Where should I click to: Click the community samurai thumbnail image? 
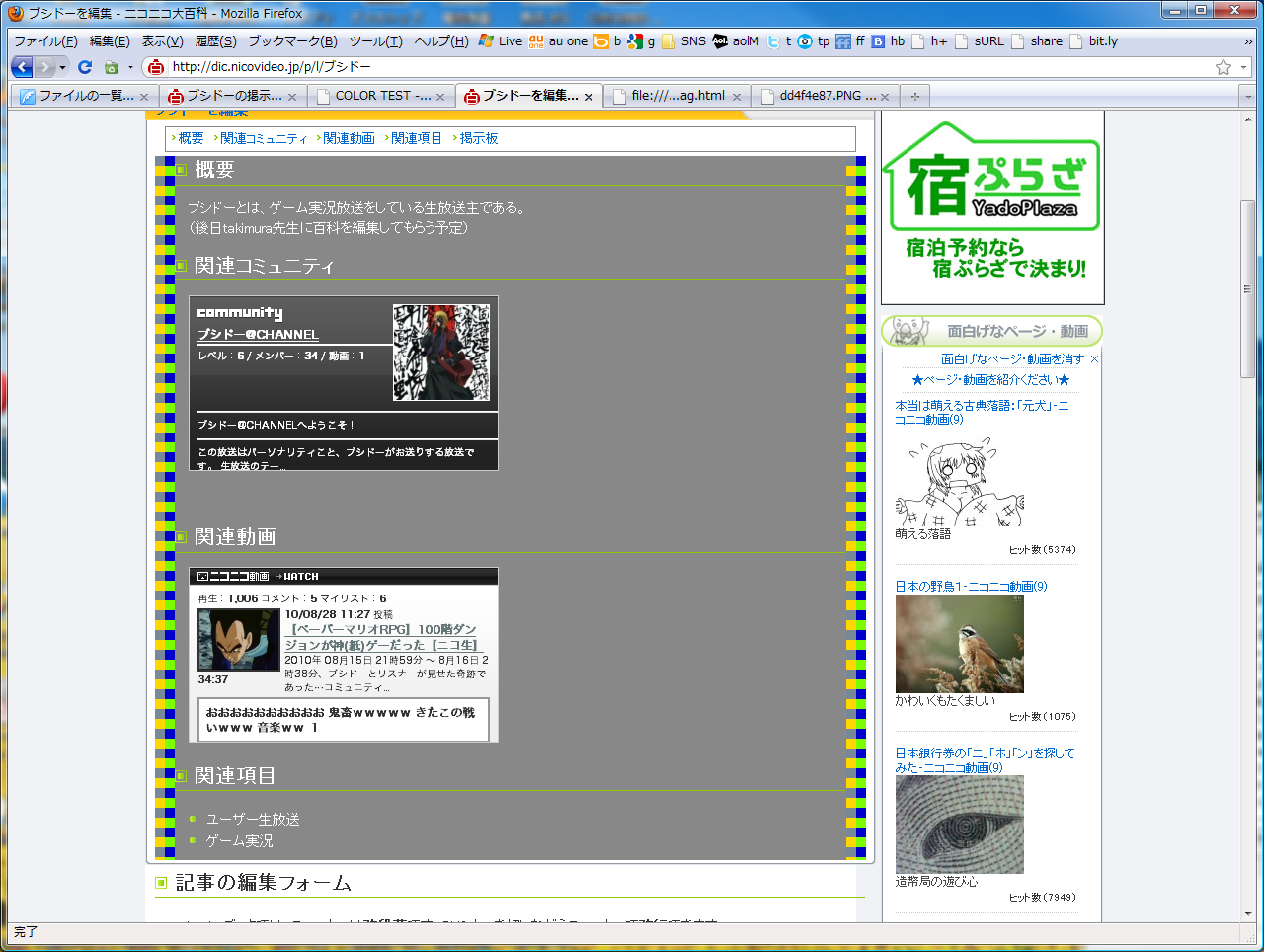coord(441,353)
